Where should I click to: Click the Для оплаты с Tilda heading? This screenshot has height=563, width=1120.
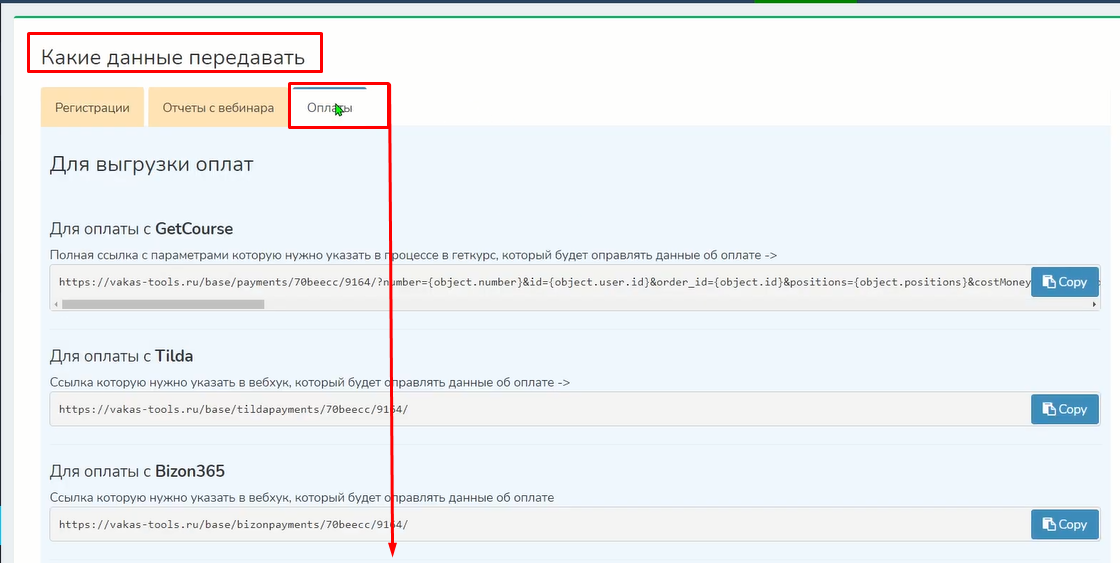(x=121, y=356)
